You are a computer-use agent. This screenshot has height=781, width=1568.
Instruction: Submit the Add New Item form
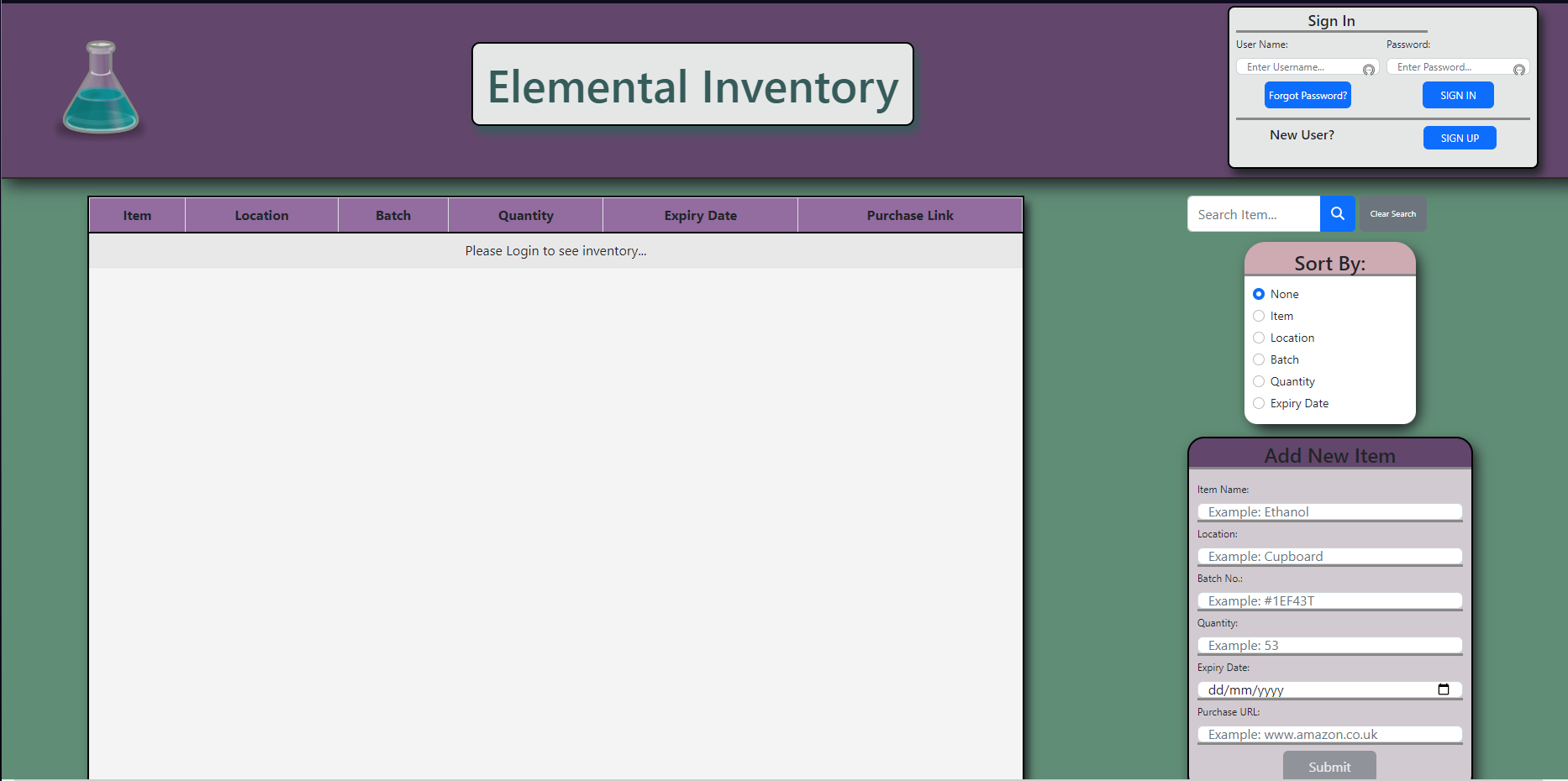click(x=1329, y=766)
